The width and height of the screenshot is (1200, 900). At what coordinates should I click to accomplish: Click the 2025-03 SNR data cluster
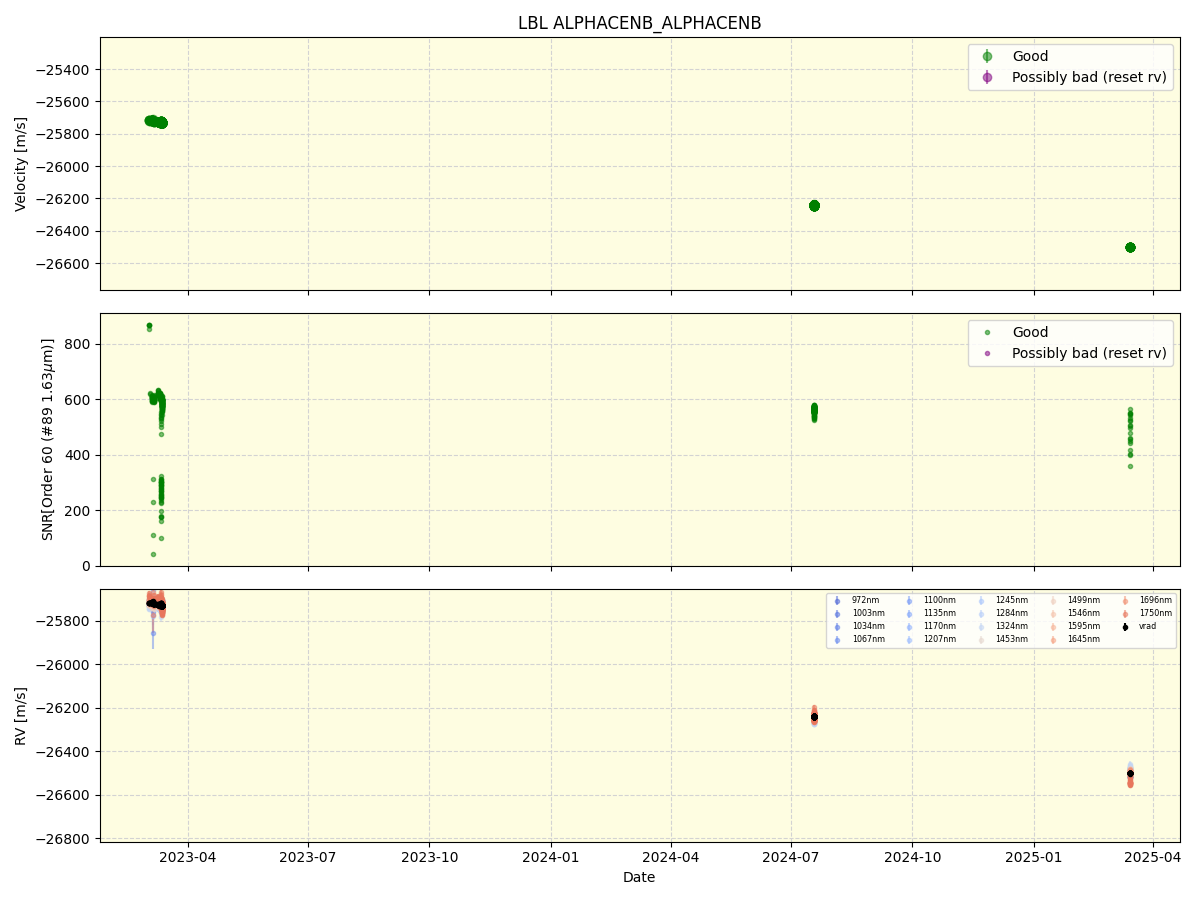click(1130, 437)
